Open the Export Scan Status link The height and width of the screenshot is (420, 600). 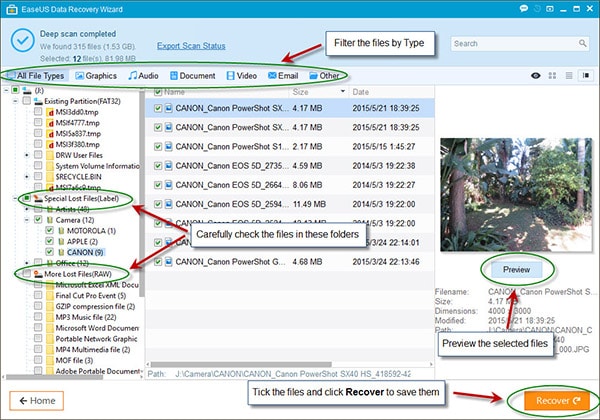coord(191,46)
